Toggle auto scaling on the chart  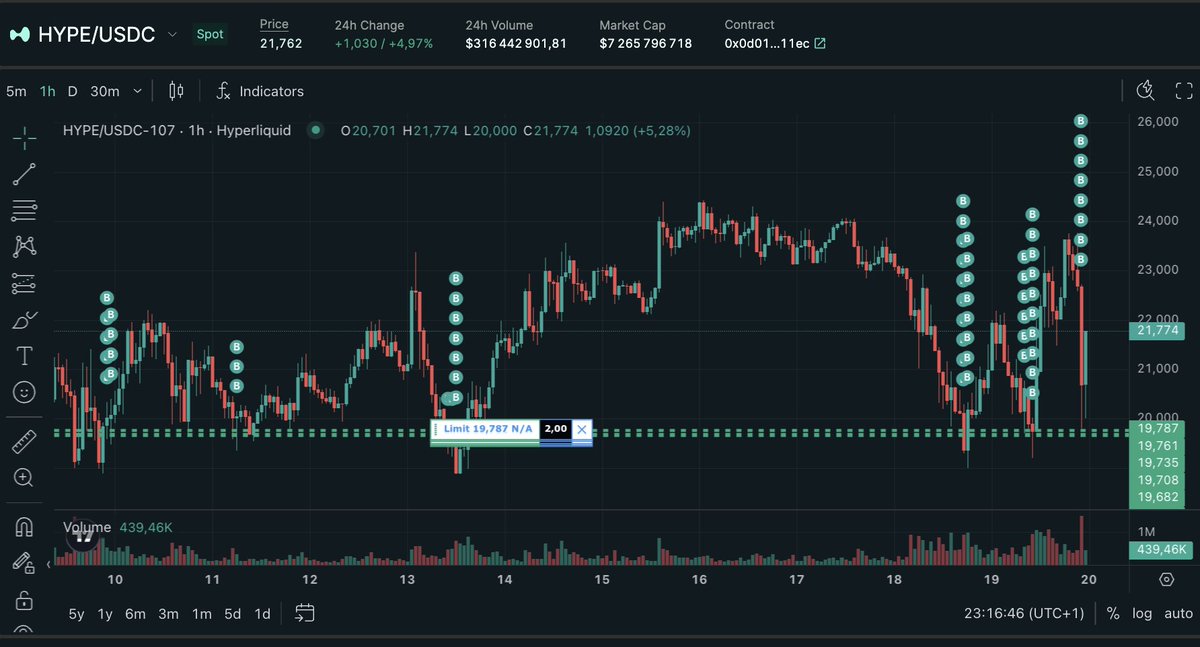click(x=1178, y=613)
